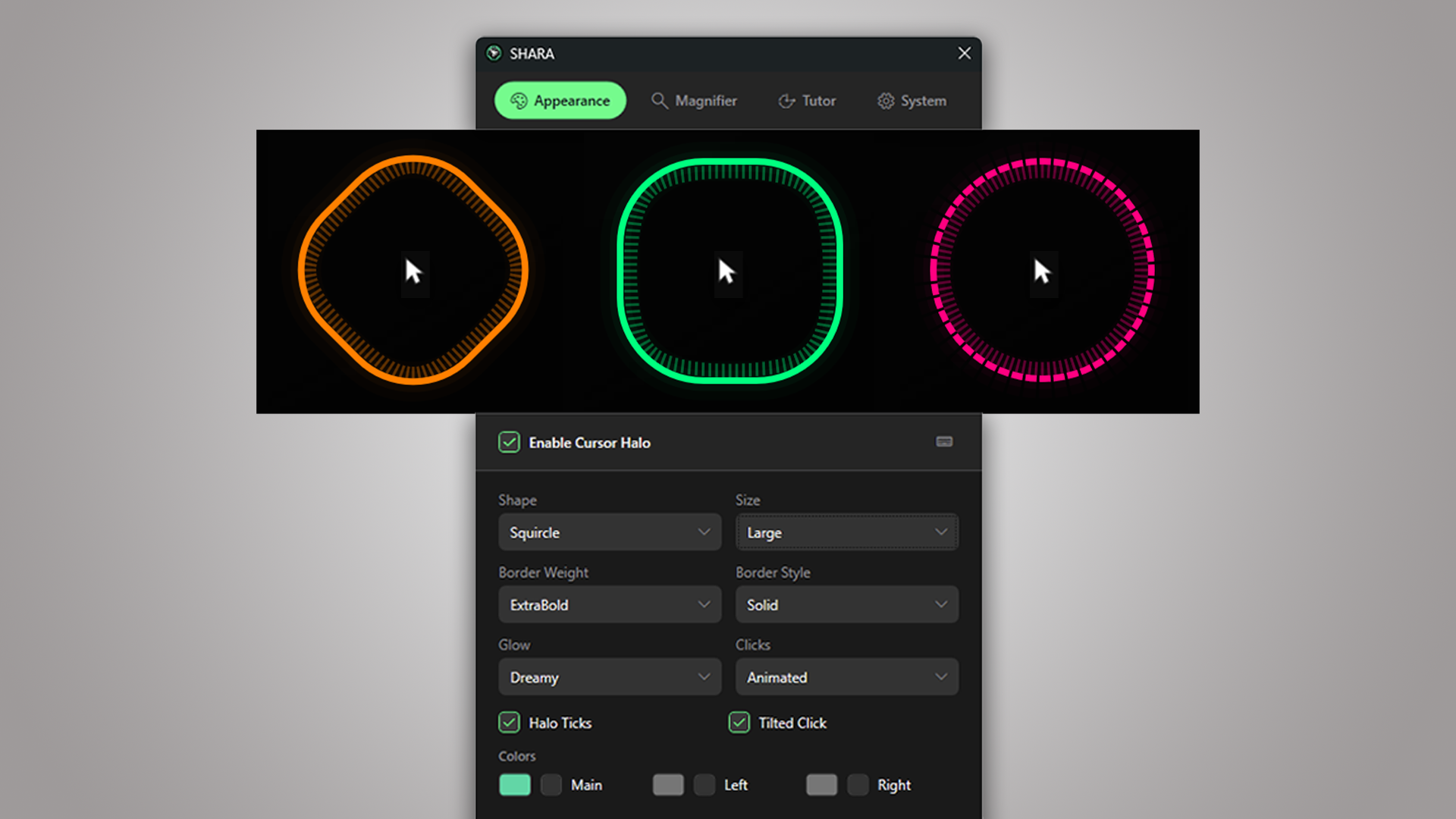Uncheck the Halo Ticks option
Screen dimensions: 1456x819
(509, 723)
